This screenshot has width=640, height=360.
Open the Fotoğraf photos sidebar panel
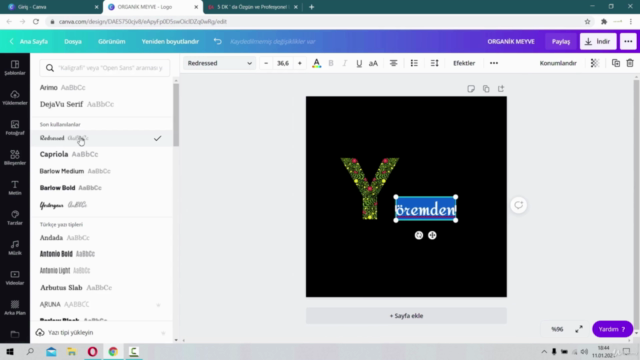point(15,128)
